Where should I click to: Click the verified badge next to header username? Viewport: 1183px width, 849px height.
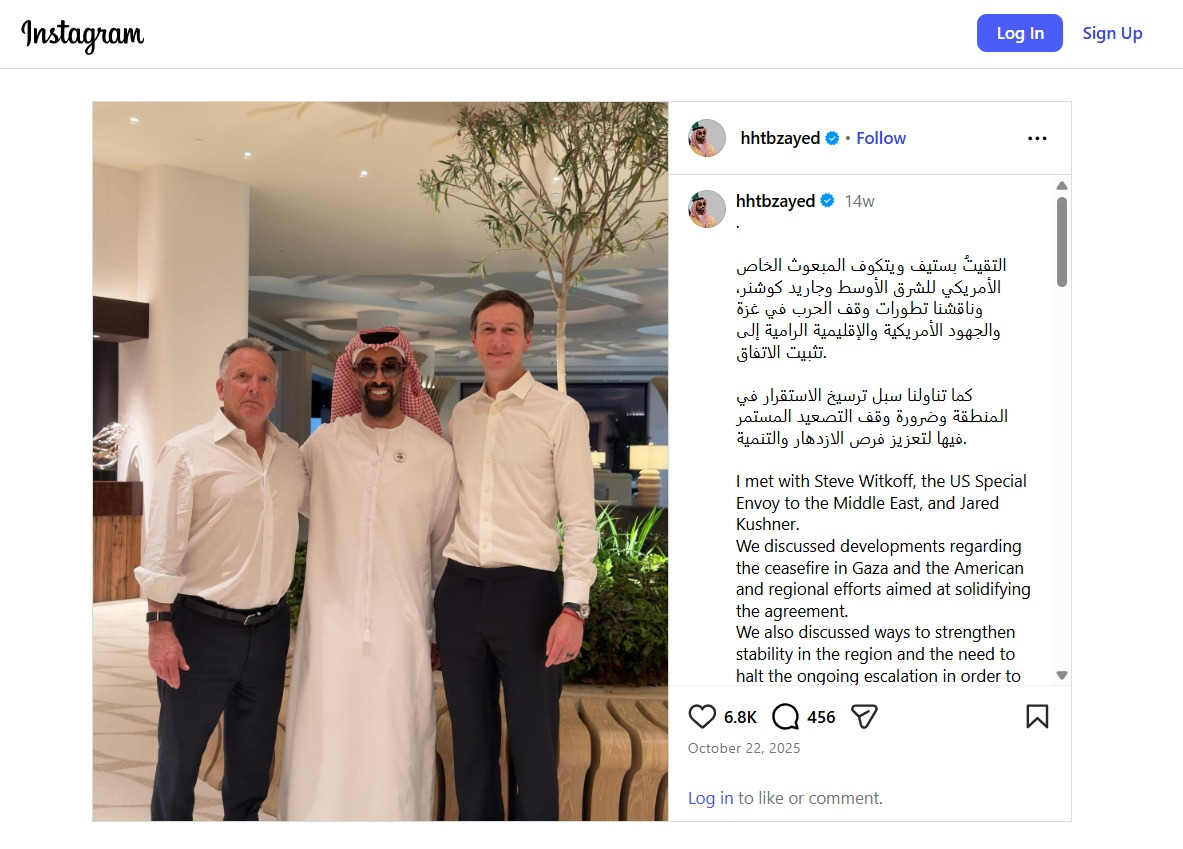coord(832,138)
